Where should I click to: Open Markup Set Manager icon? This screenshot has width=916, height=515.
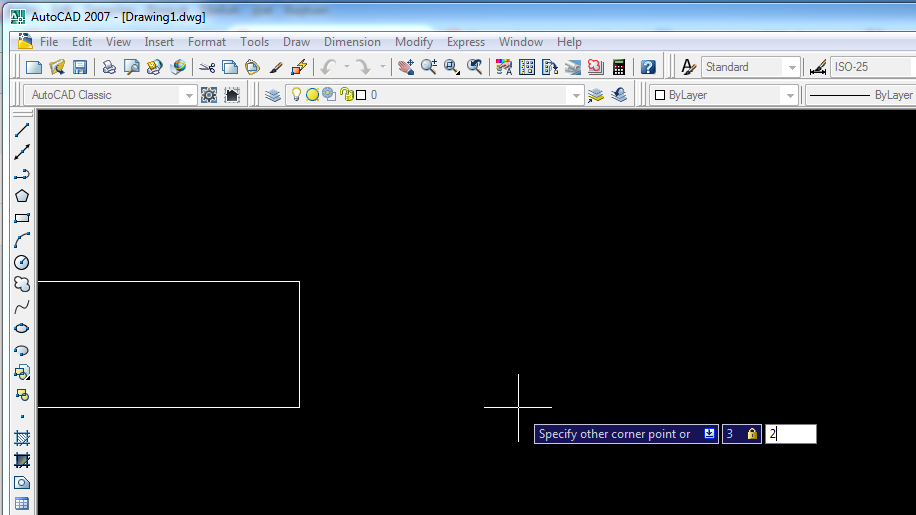click(x=596, y=67)
